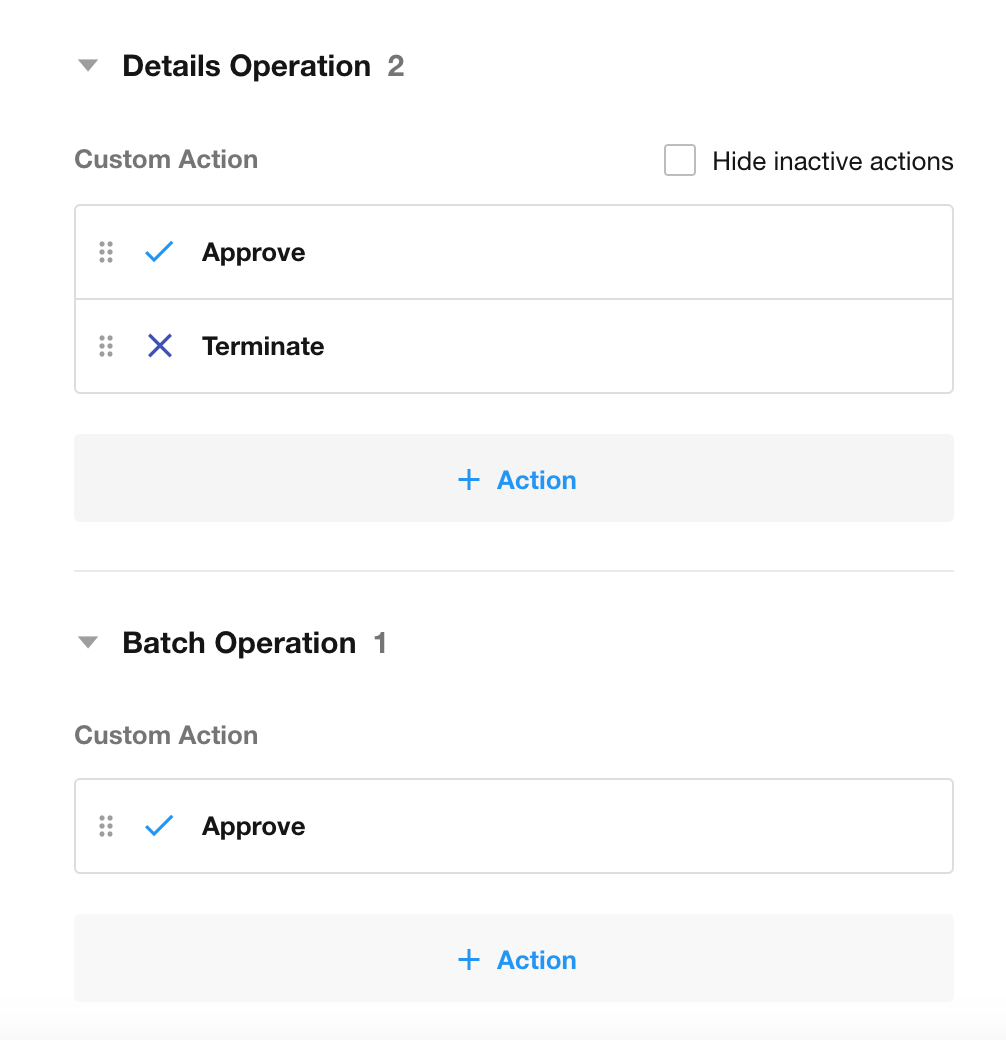Click the plus icon under Details Operation actions

point(468,480)
